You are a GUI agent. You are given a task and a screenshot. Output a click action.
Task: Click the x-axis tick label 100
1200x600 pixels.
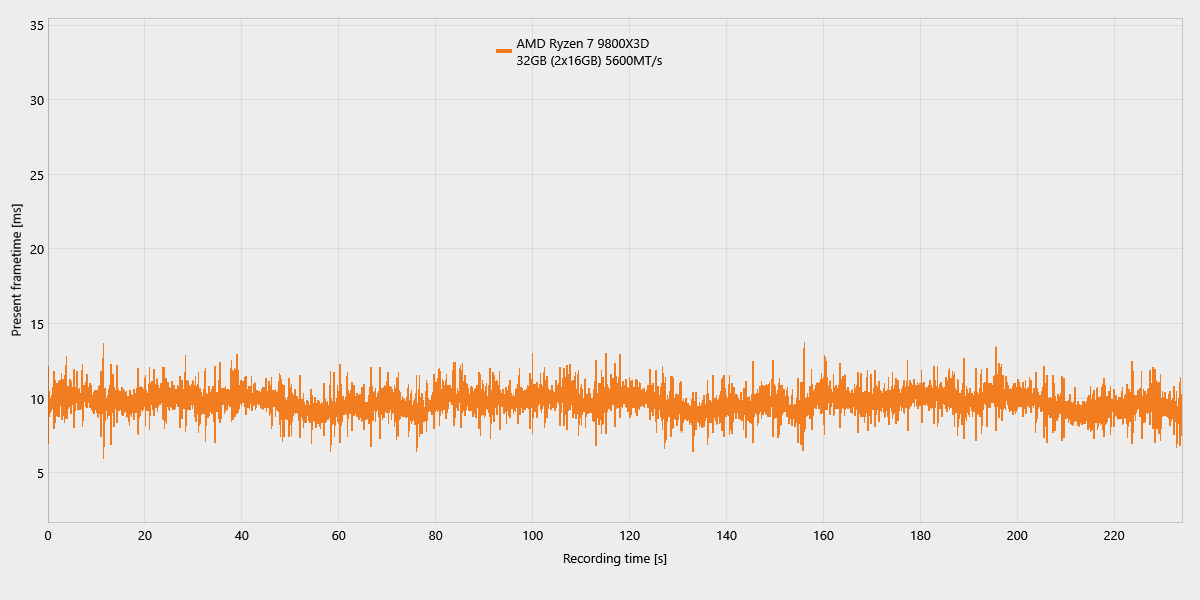(x=533, y=536)
